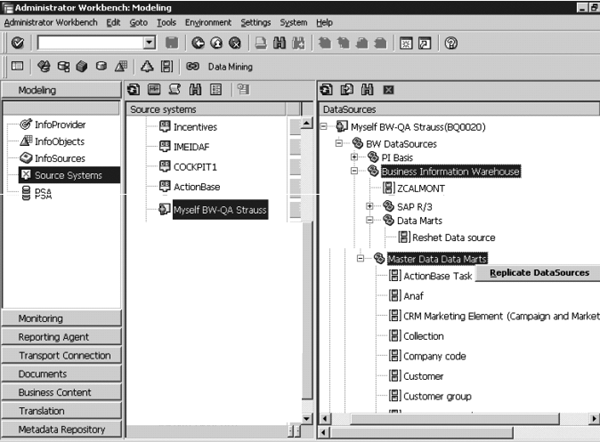
Task: Open the Metadata Repository section
Action: coord(61,430)
